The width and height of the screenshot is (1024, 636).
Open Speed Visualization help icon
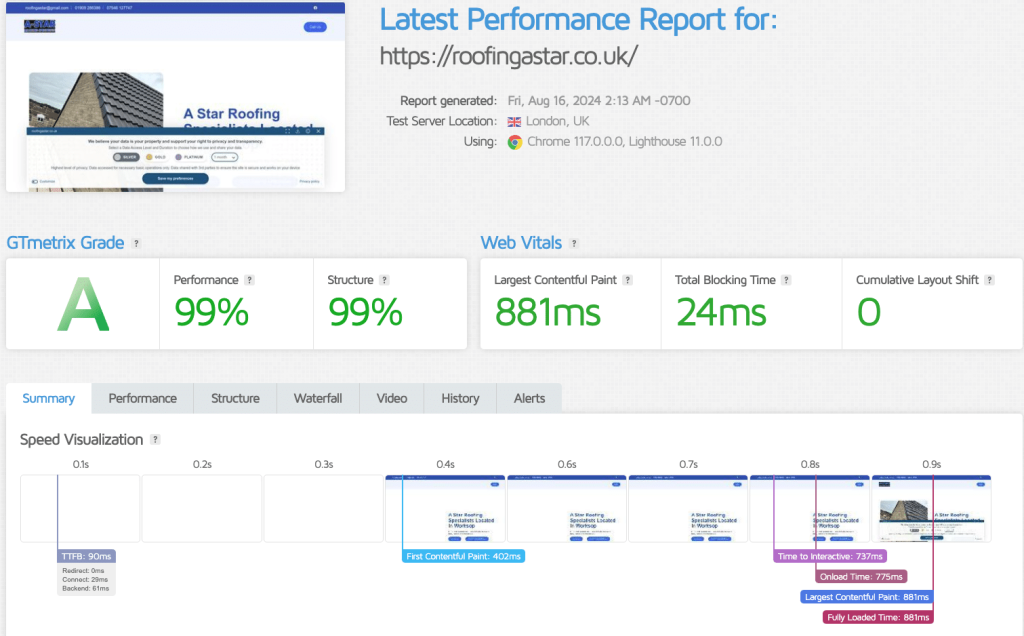click(x=155, y=439)
